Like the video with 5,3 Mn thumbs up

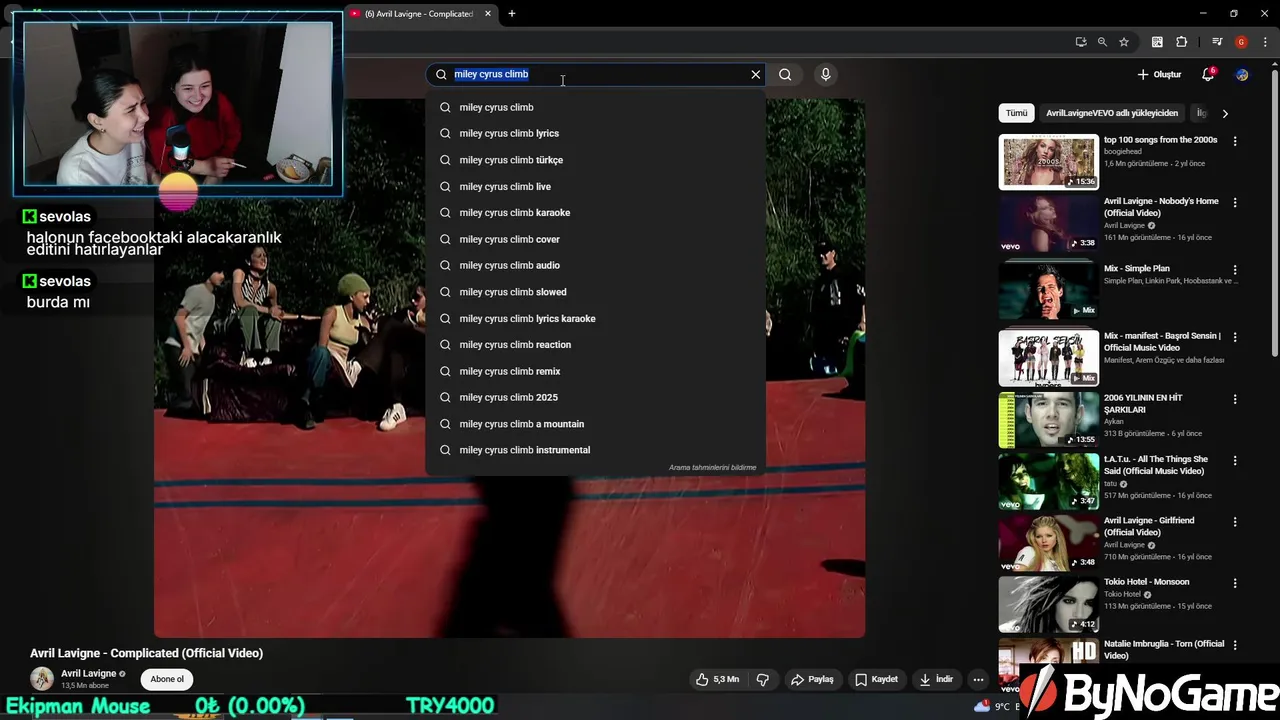(717, 679)
